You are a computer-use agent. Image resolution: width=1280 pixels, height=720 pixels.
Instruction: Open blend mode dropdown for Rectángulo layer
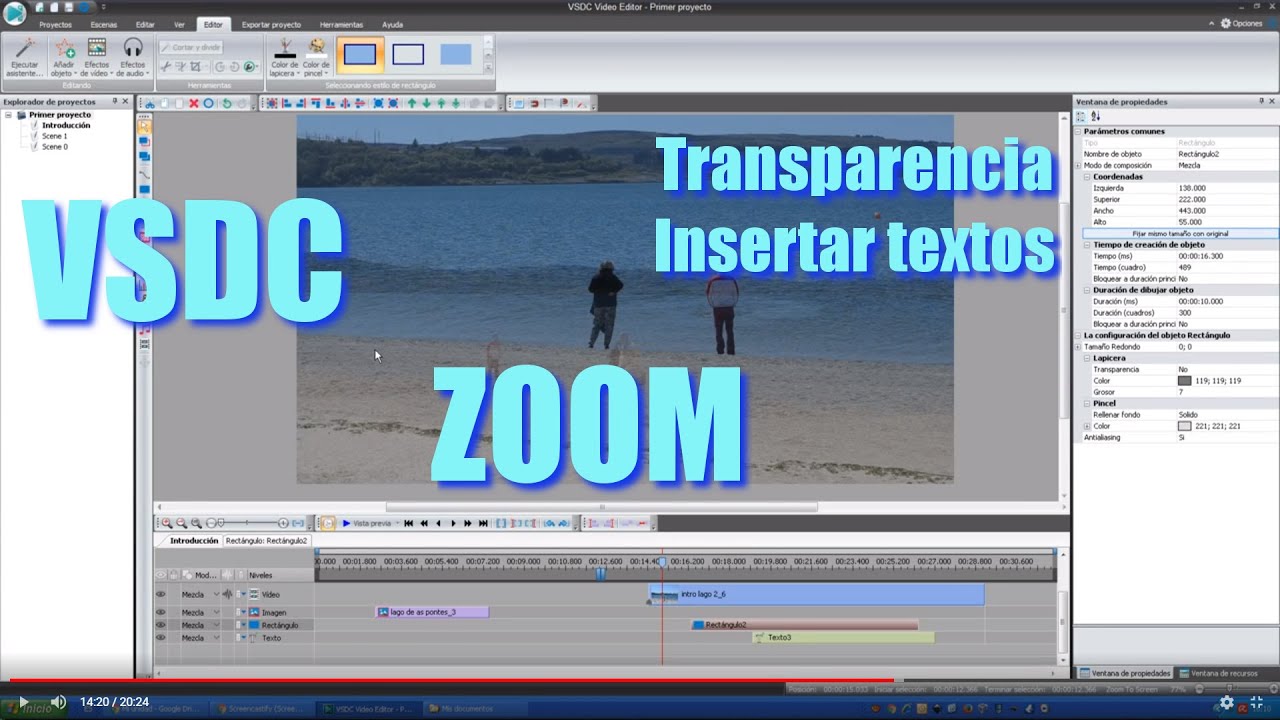pyautogui.click(x=217, y=625)
